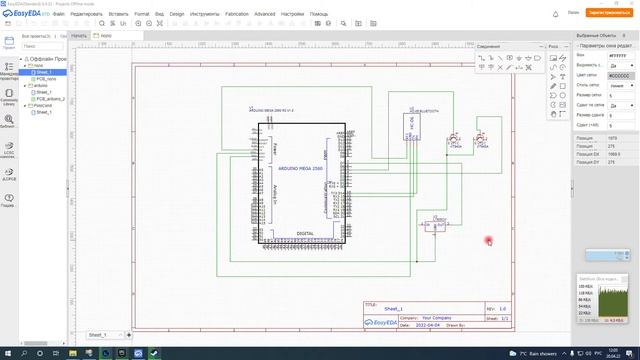Image resolution: width=640 pixels, height=360 pixels.
Task: Open the Редактировать menu
Action: point(87,14)
